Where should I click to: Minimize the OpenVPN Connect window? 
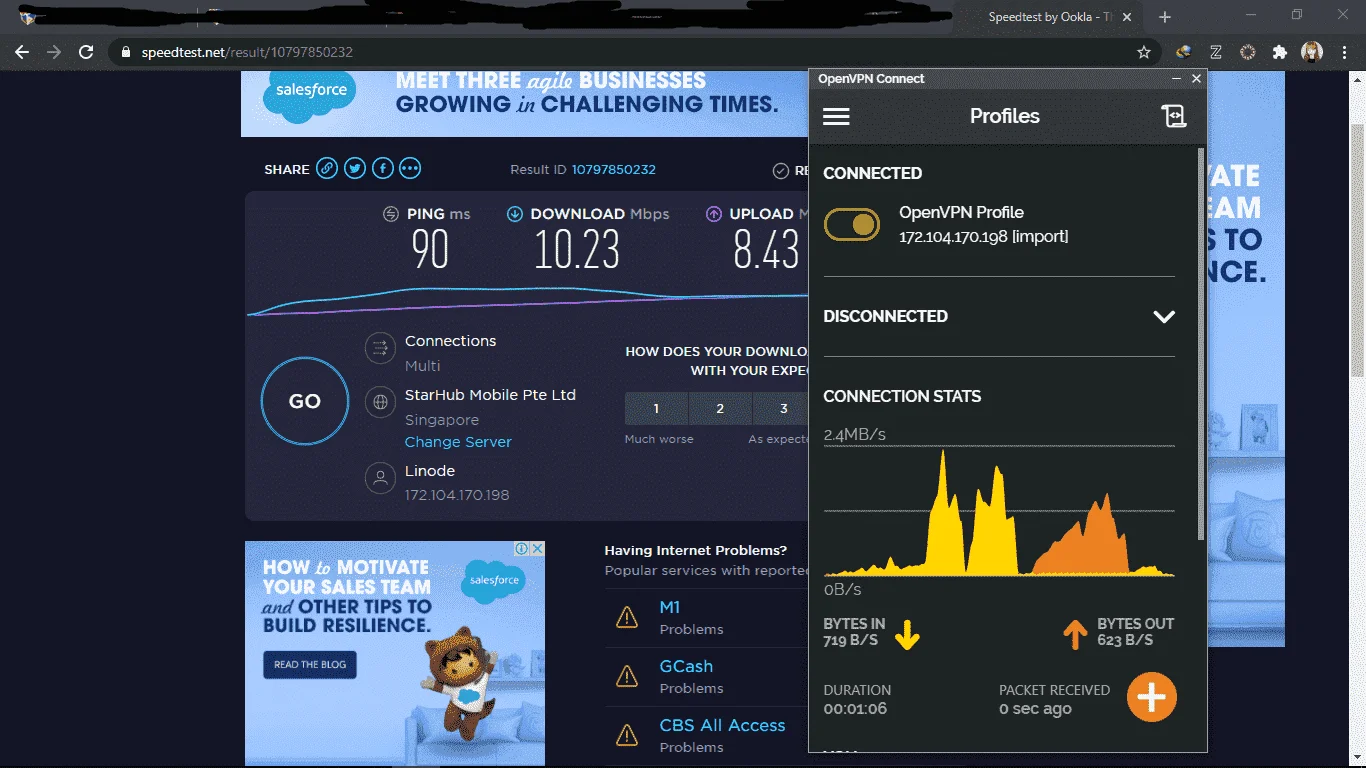pos(1177,78)
